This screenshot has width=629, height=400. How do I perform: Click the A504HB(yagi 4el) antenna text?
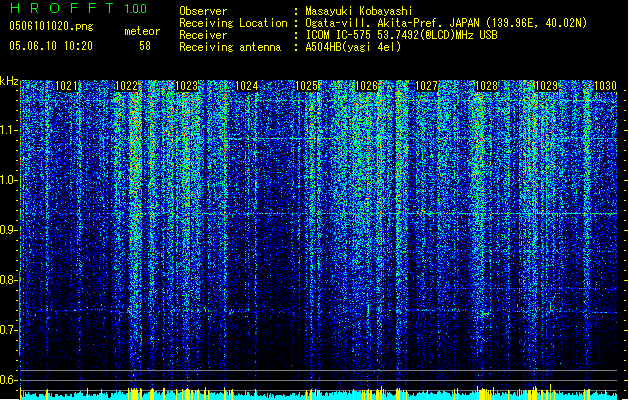click(x=353, y=47)
